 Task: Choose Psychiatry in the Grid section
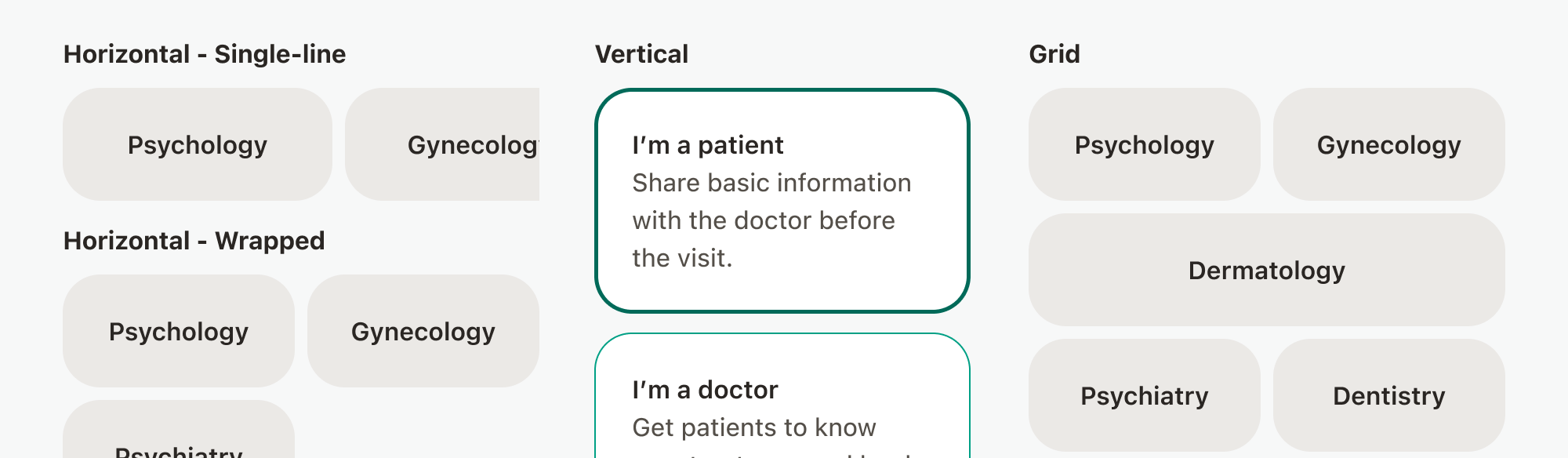coord(1145,395)
